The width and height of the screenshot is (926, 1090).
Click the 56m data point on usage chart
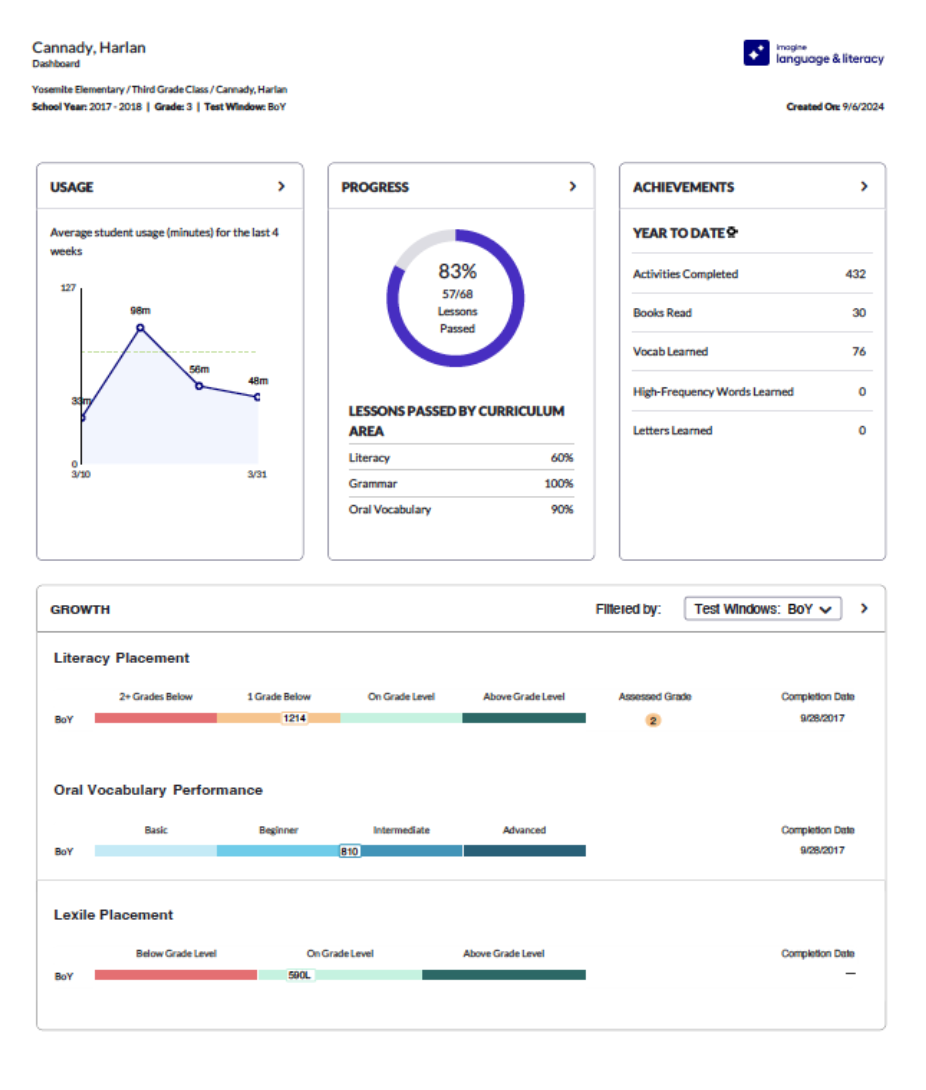coord(199,386)
